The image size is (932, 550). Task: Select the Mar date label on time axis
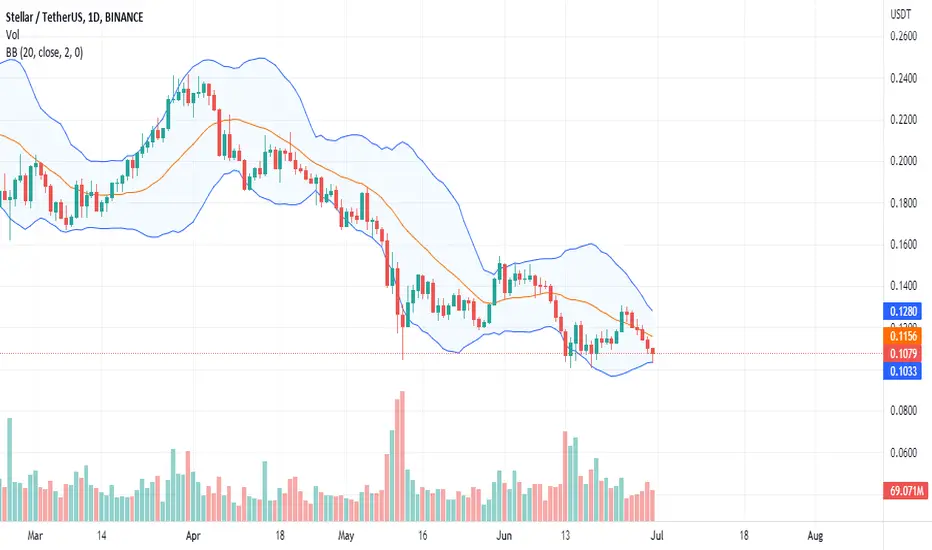tap(35, 536)
